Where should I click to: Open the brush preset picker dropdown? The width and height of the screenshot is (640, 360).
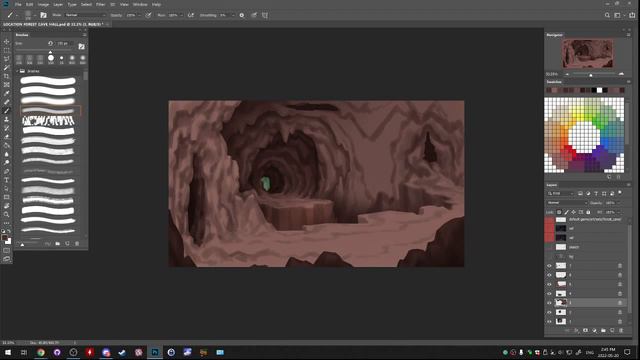(34, 15)
